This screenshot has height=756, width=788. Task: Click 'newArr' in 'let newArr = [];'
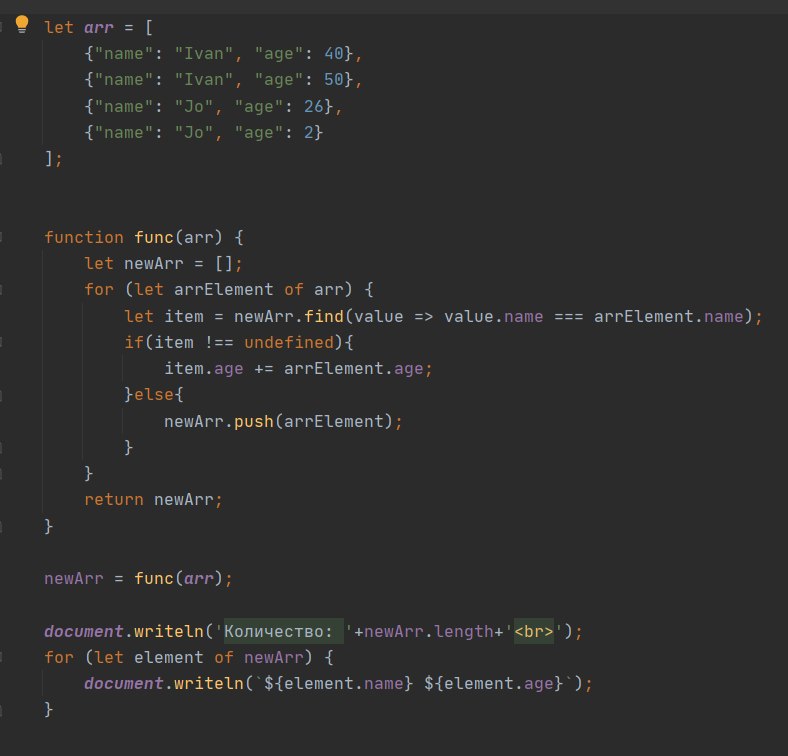coord(154,263)
